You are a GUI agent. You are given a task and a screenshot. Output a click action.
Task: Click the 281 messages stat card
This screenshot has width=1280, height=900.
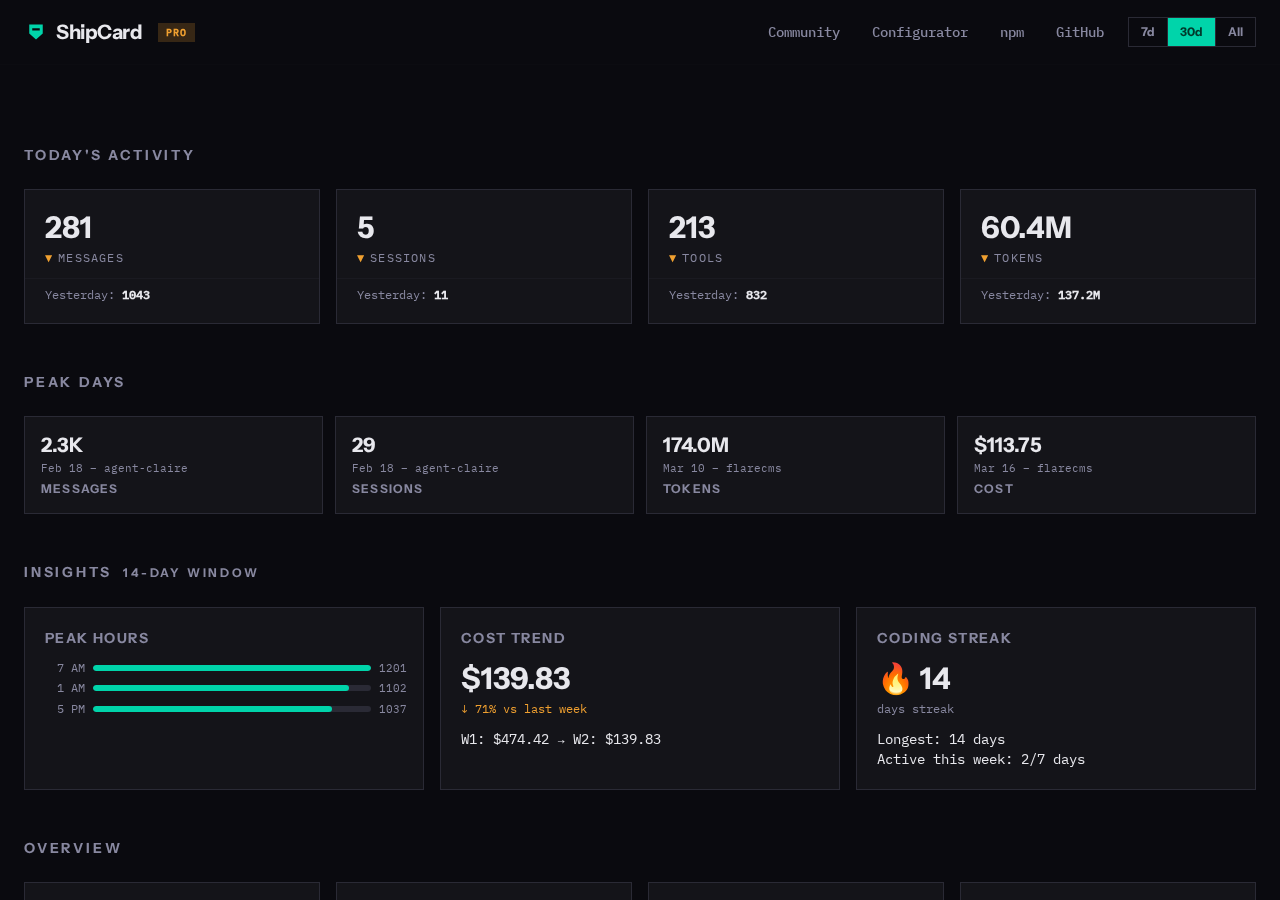172,256
